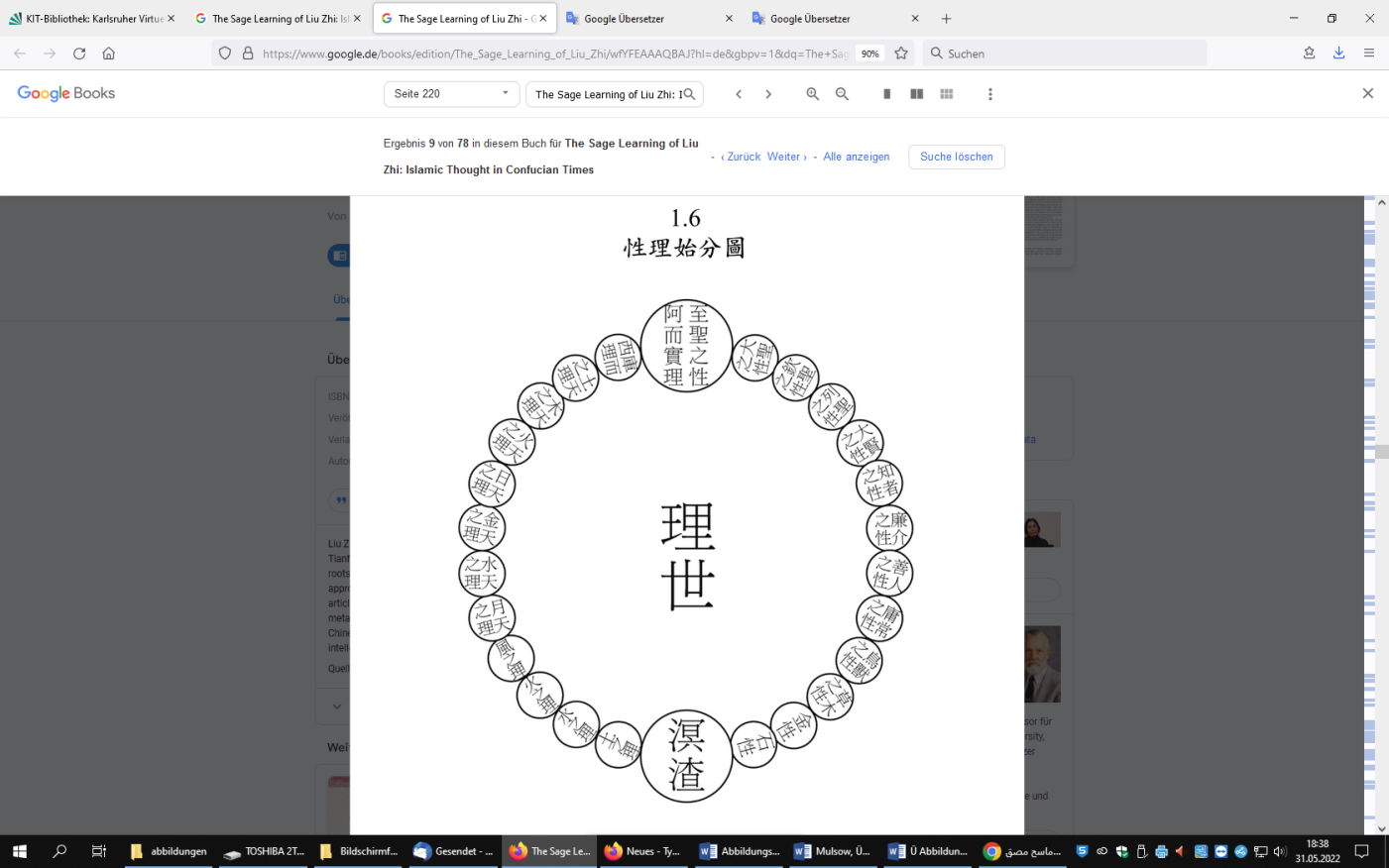Screen dimensions: 1389x868
Task: Open Windows taskbar search
Action: coord(59,851)
